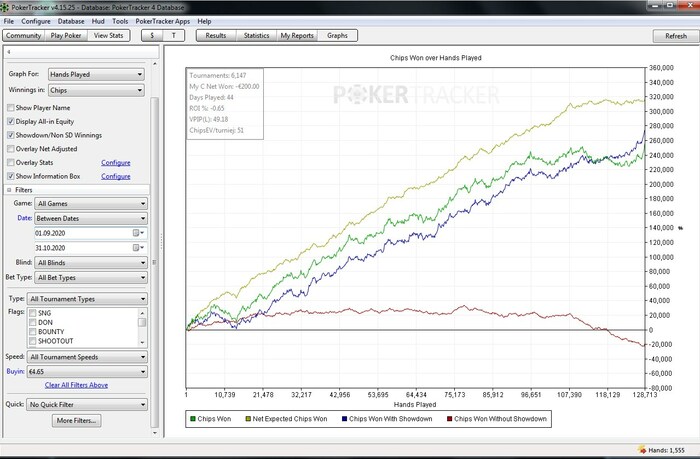Click Clear All Filters Above link
700x459 pixels.
76,385
